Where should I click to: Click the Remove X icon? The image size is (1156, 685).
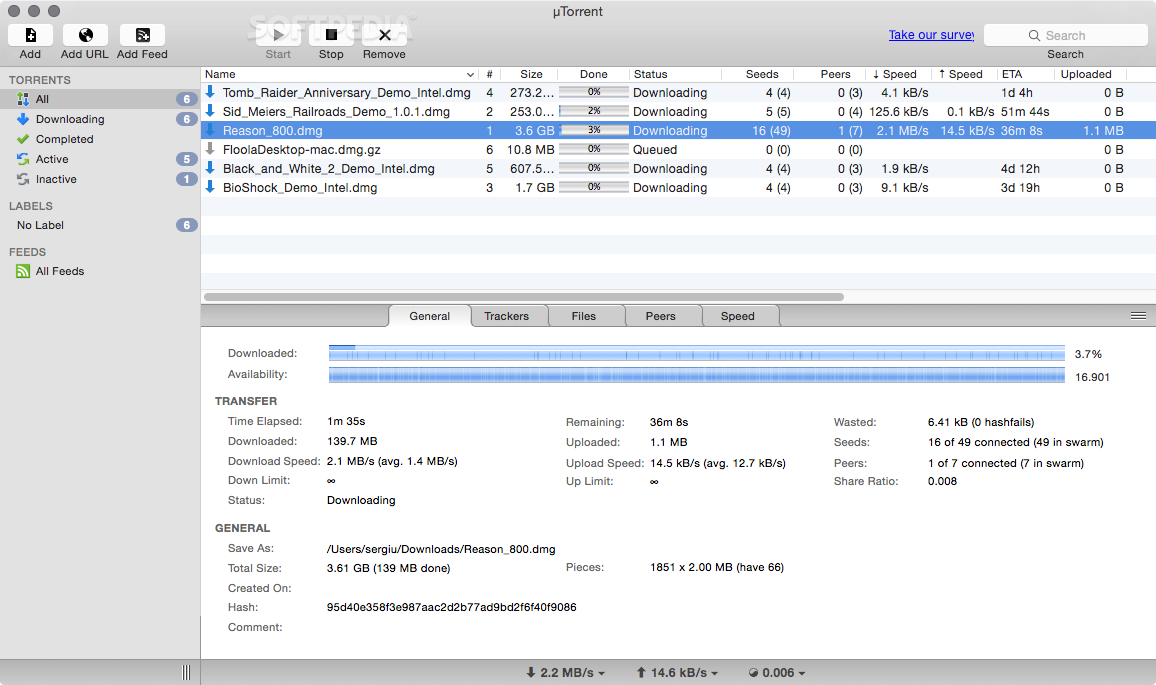384,35
